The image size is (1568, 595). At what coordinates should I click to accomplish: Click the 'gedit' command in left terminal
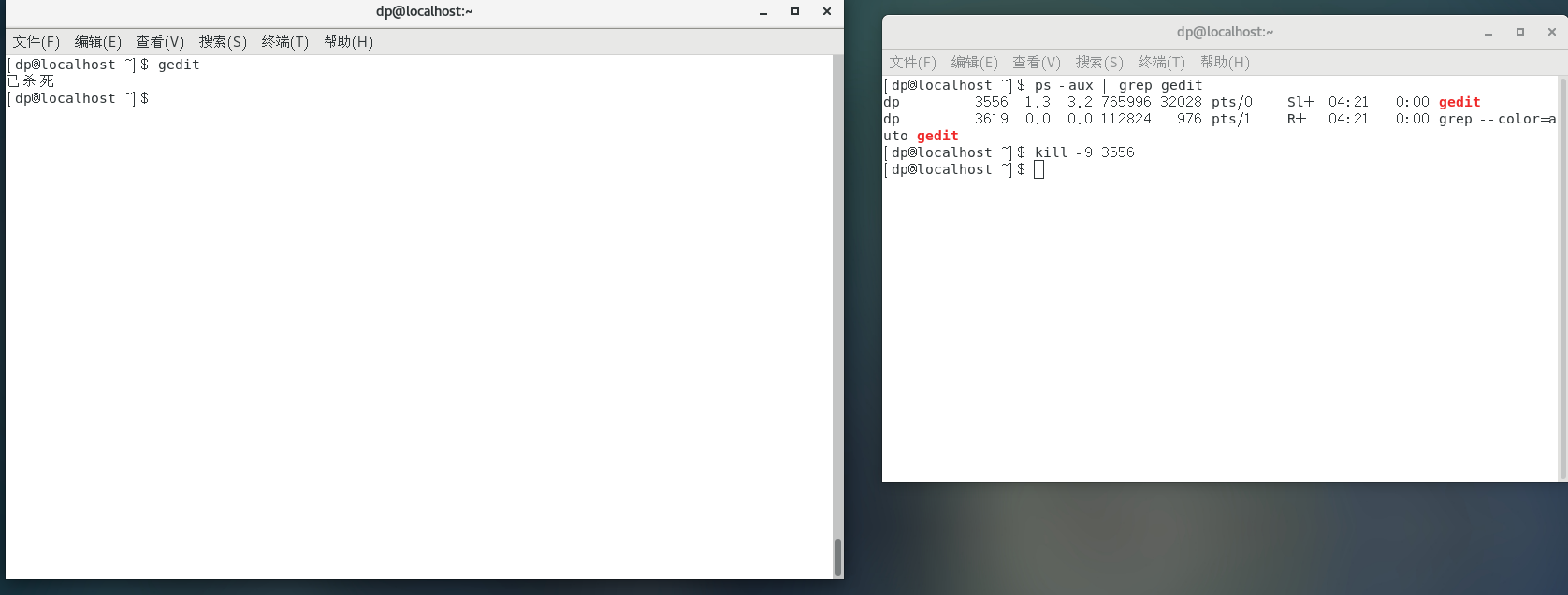pos(179,65)
